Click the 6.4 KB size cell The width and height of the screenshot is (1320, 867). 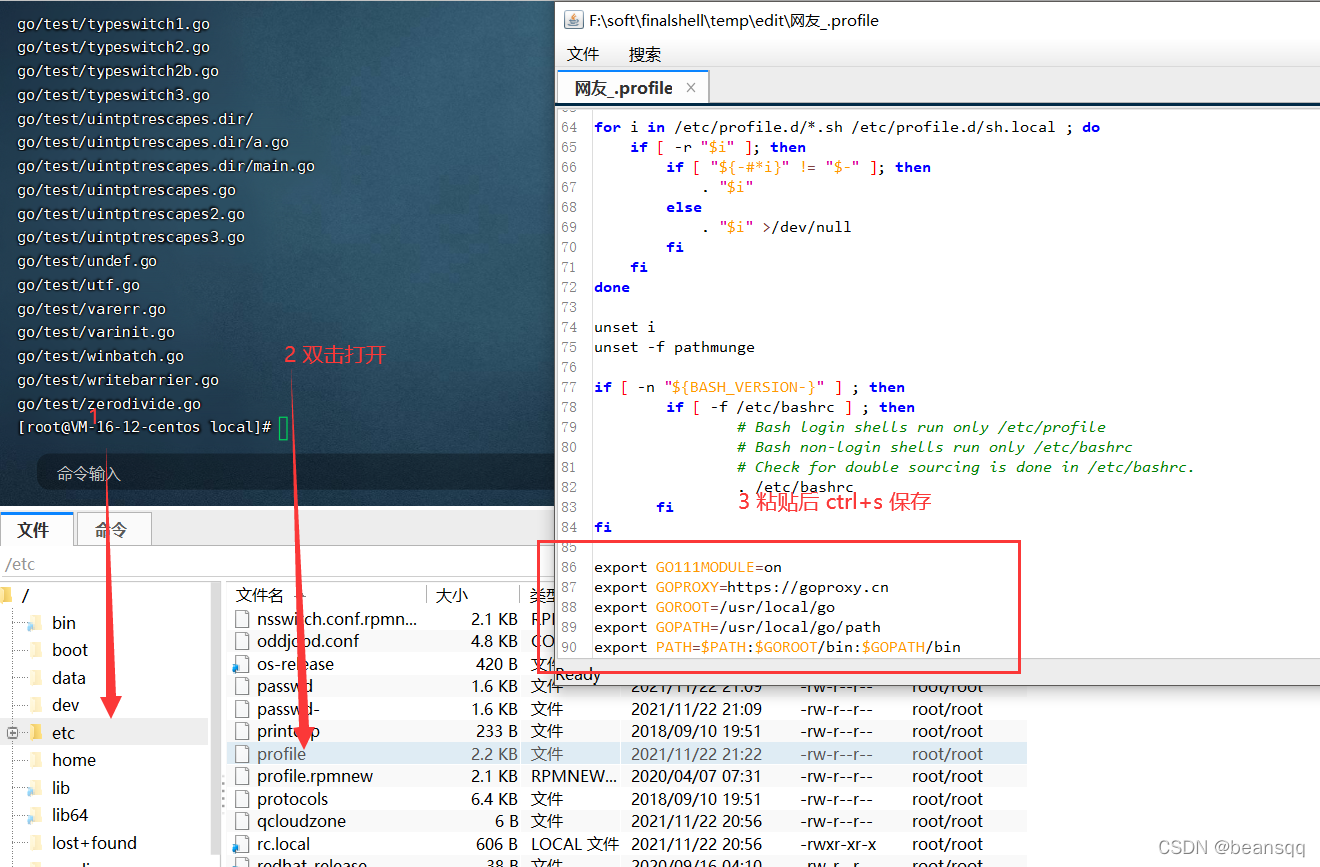(495, 799)
